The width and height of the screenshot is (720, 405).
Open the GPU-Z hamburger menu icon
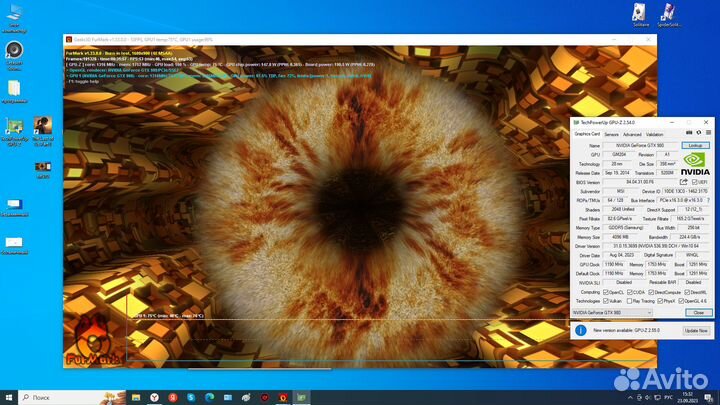[x=707, y=134]
